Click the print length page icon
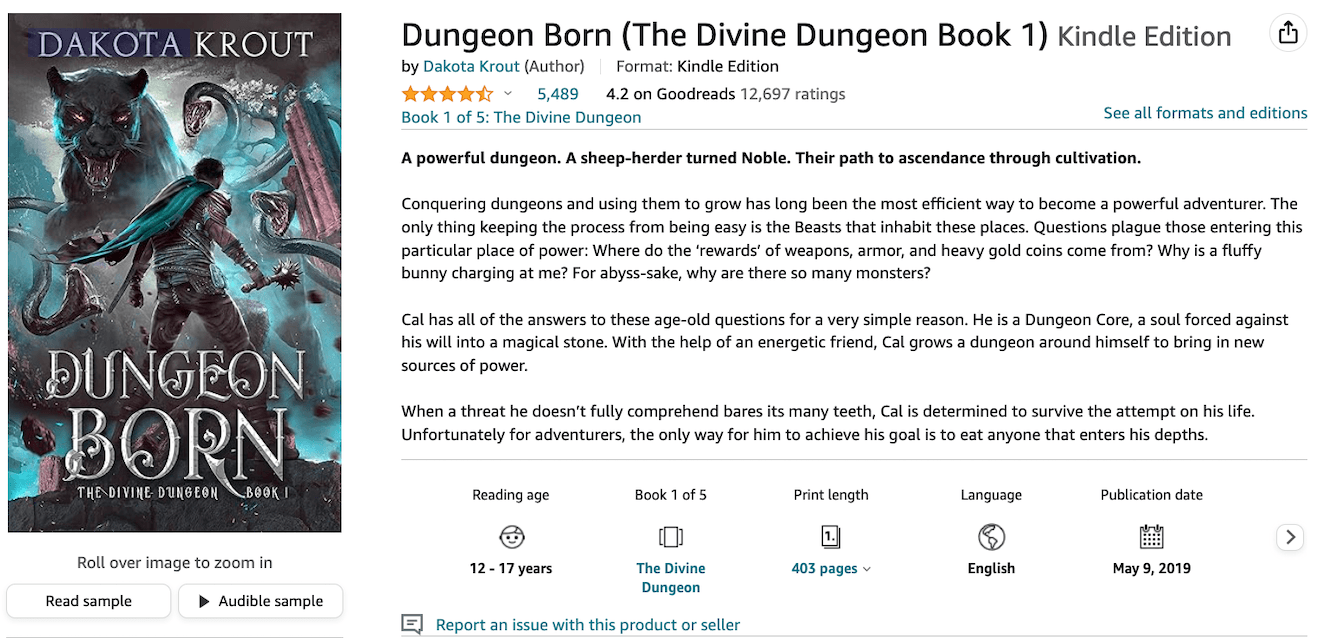The width and height of the screenshot is (1318, 638). 831,537
